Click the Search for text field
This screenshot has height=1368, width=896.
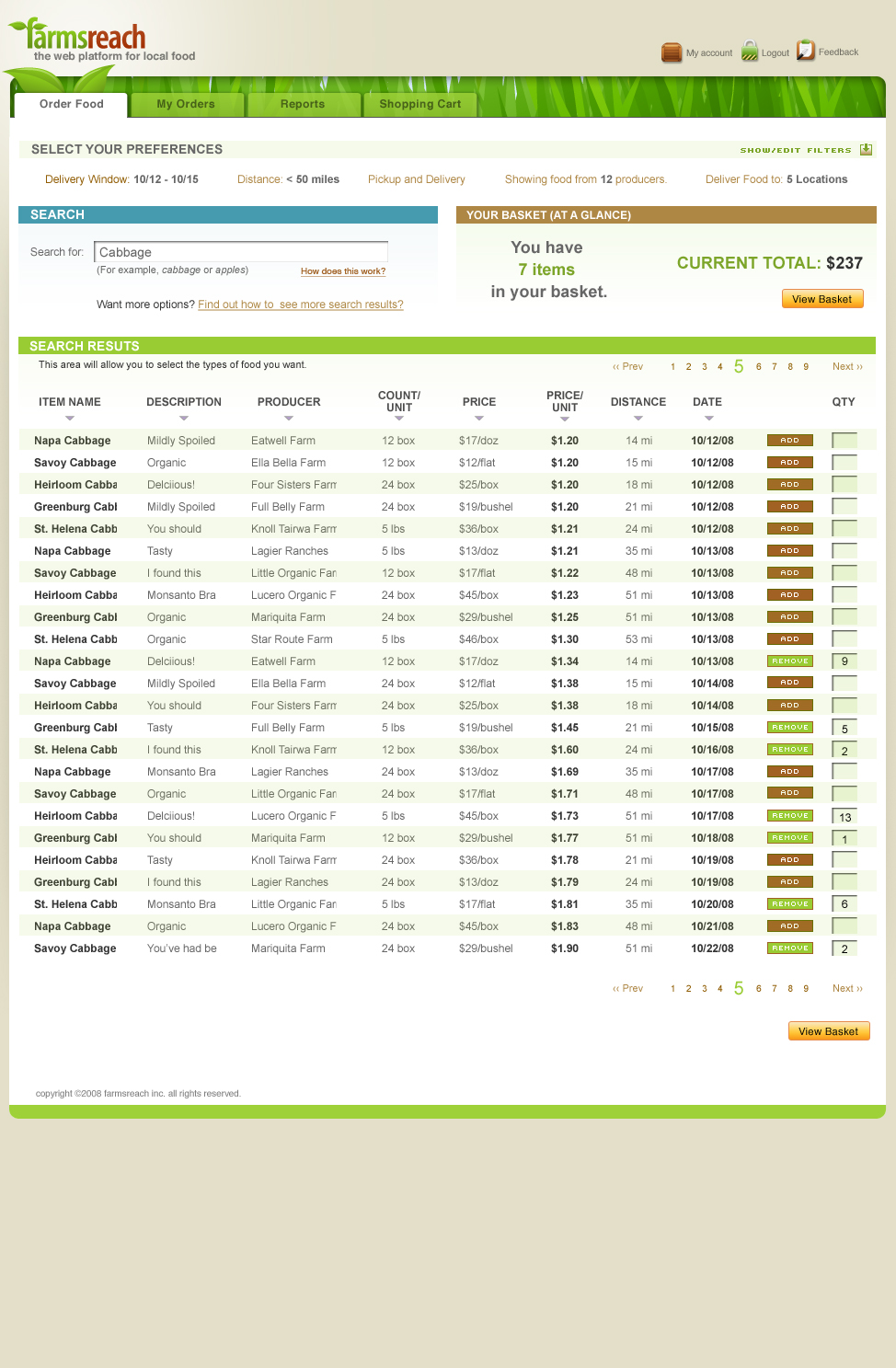pyautogui.click(x=241, y=252)
